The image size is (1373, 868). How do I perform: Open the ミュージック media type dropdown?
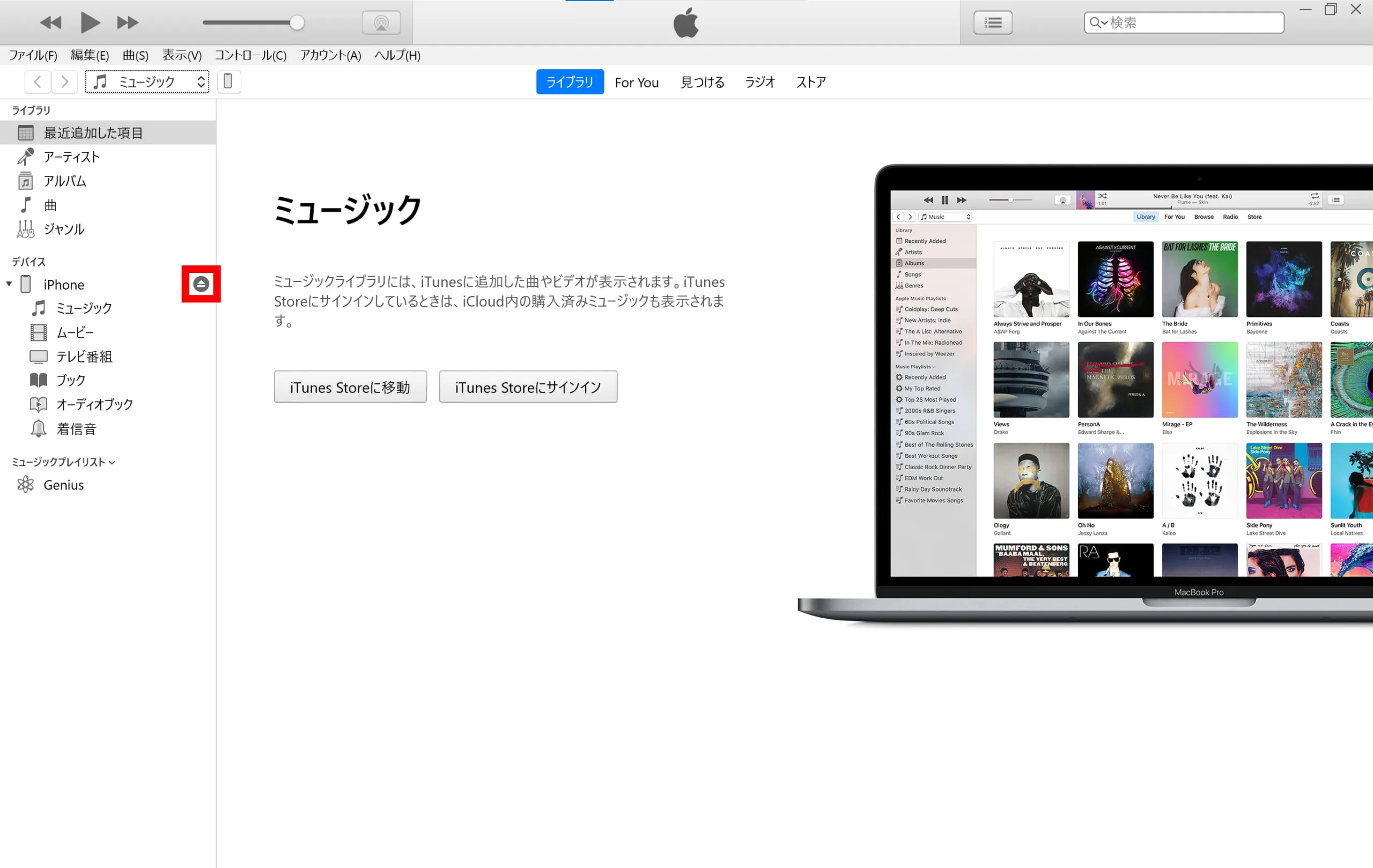point(147,82)
